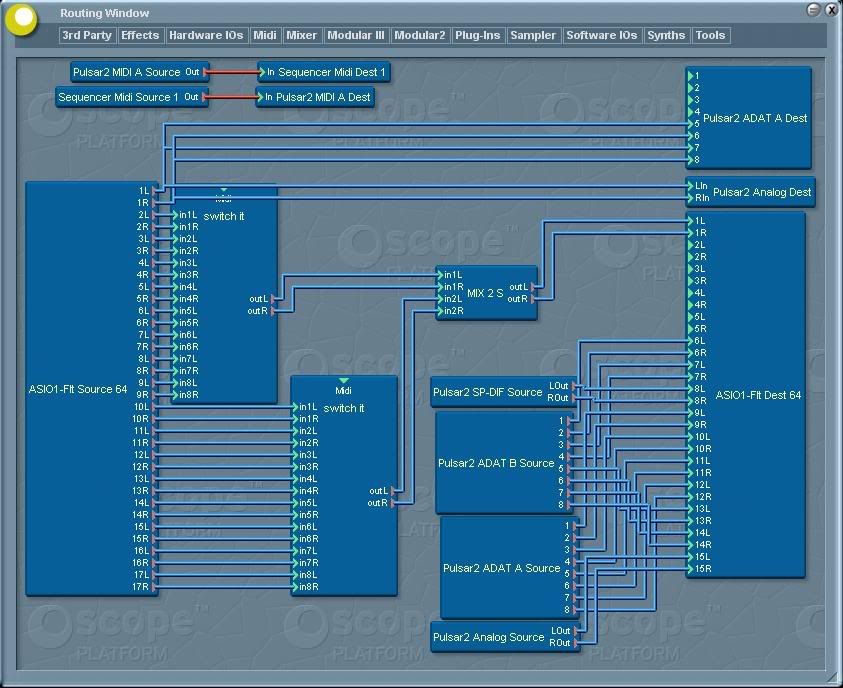Viewport: 843px width, 688px height.
Task: Click input 8 arrow on Pulsar2 ADAT A Dest
Action: (690, 160)
